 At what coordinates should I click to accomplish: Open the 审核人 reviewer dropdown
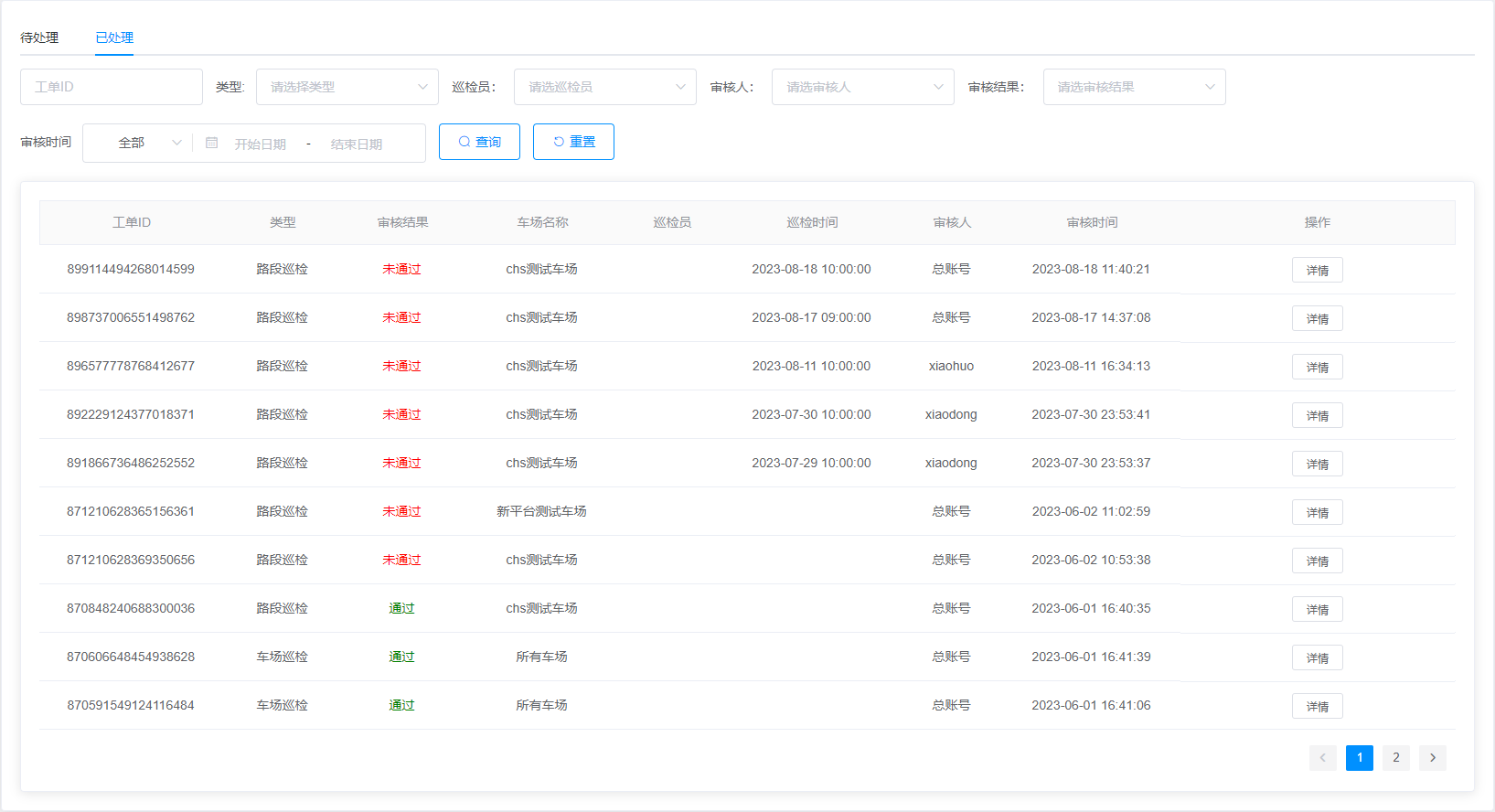(862, 87)
